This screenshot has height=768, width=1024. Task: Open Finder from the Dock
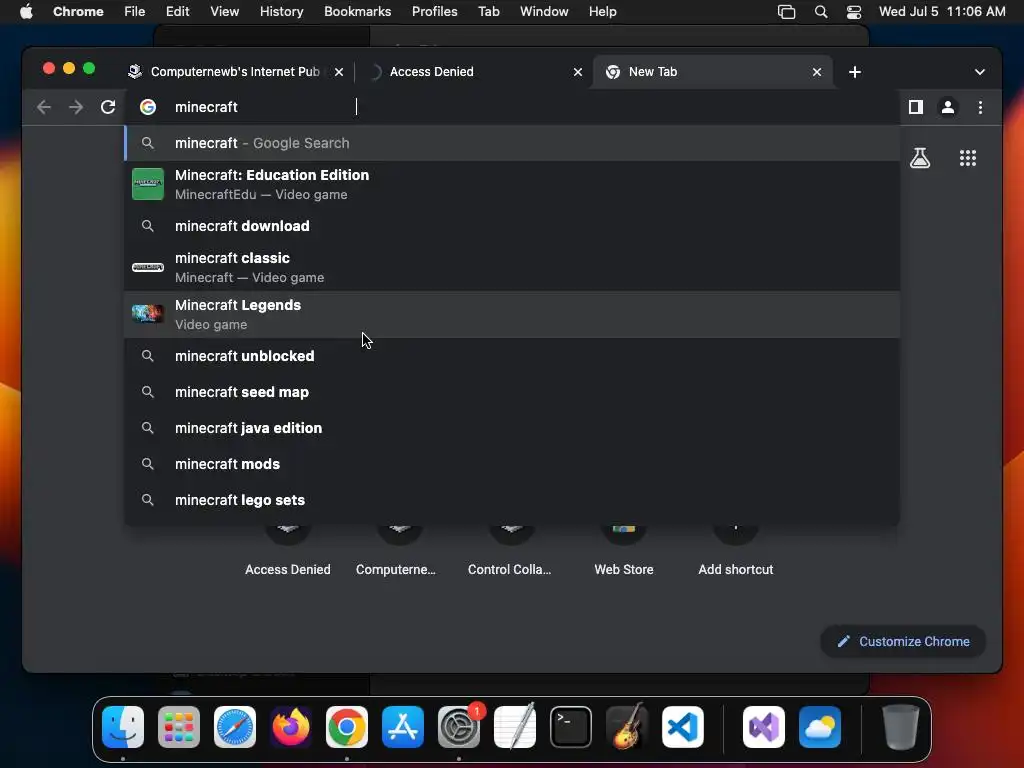click(x=123, y=727)
